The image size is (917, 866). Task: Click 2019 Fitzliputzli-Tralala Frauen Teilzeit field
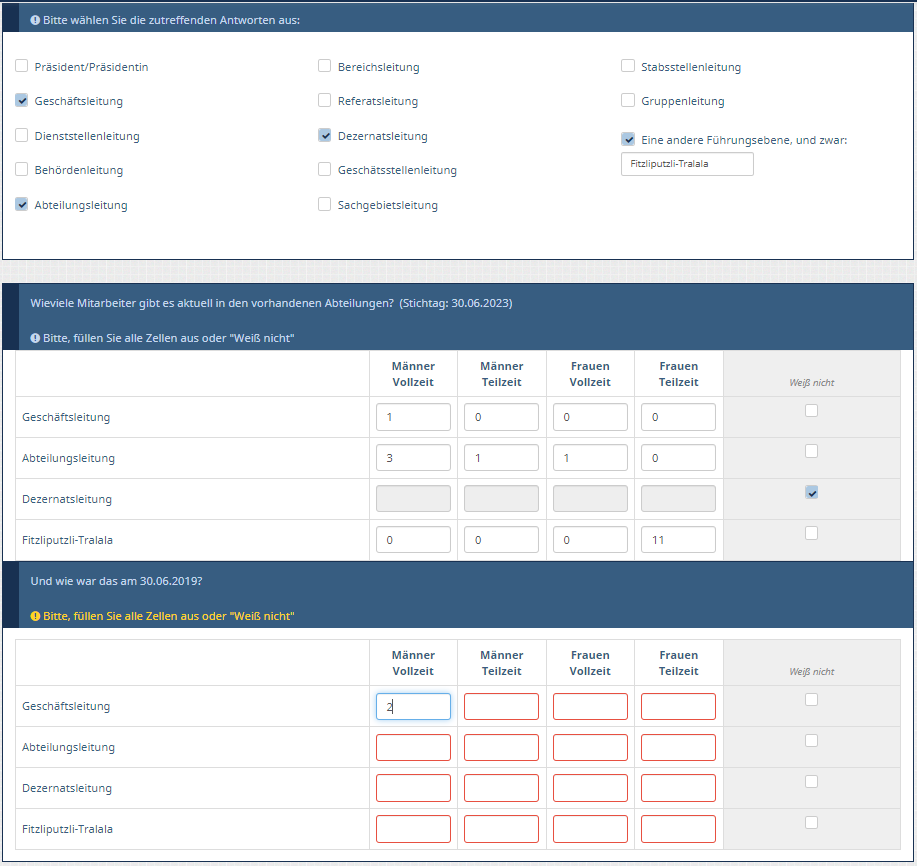(x=678, y=829)
